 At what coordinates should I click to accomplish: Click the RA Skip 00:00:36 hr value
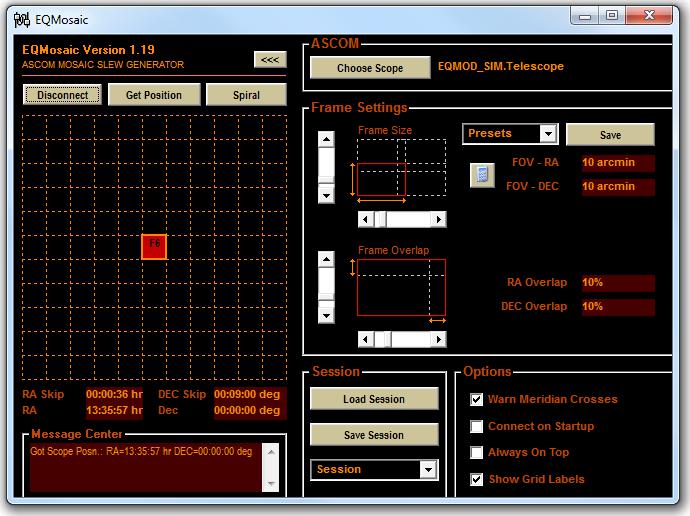[x=114, y=394]
